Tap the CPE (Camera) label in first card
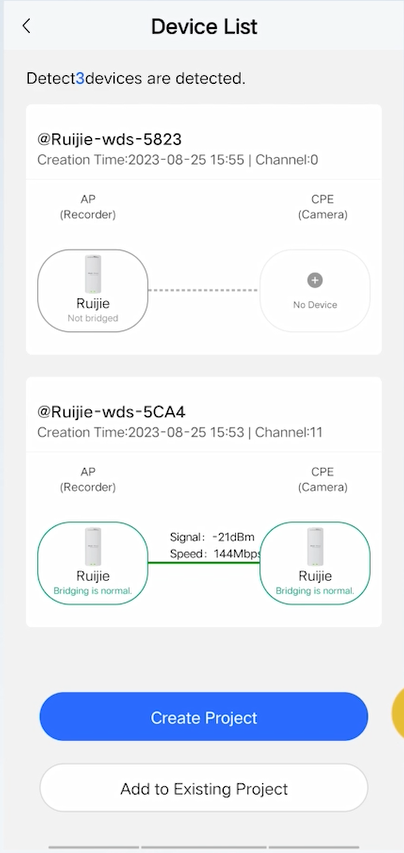This screenshot has width=404, height=853. [322, 207]
